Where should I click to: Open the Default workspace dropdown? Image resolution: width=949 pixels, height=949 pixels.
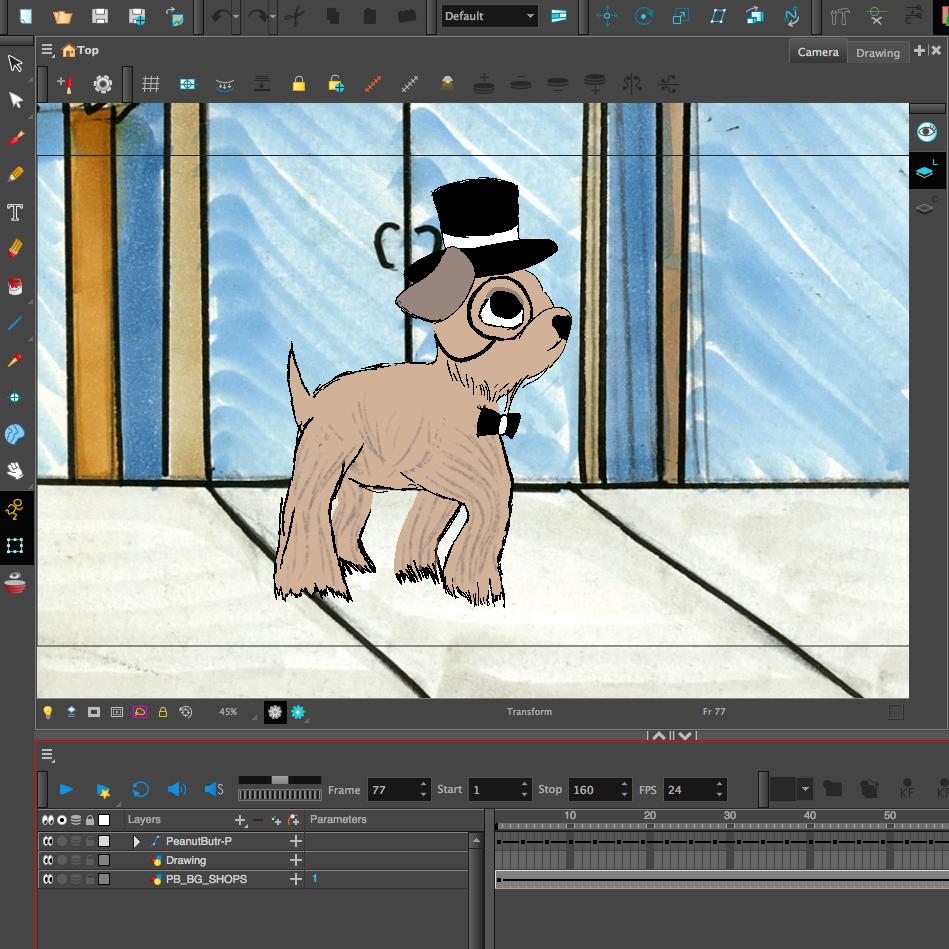[490, 16]
